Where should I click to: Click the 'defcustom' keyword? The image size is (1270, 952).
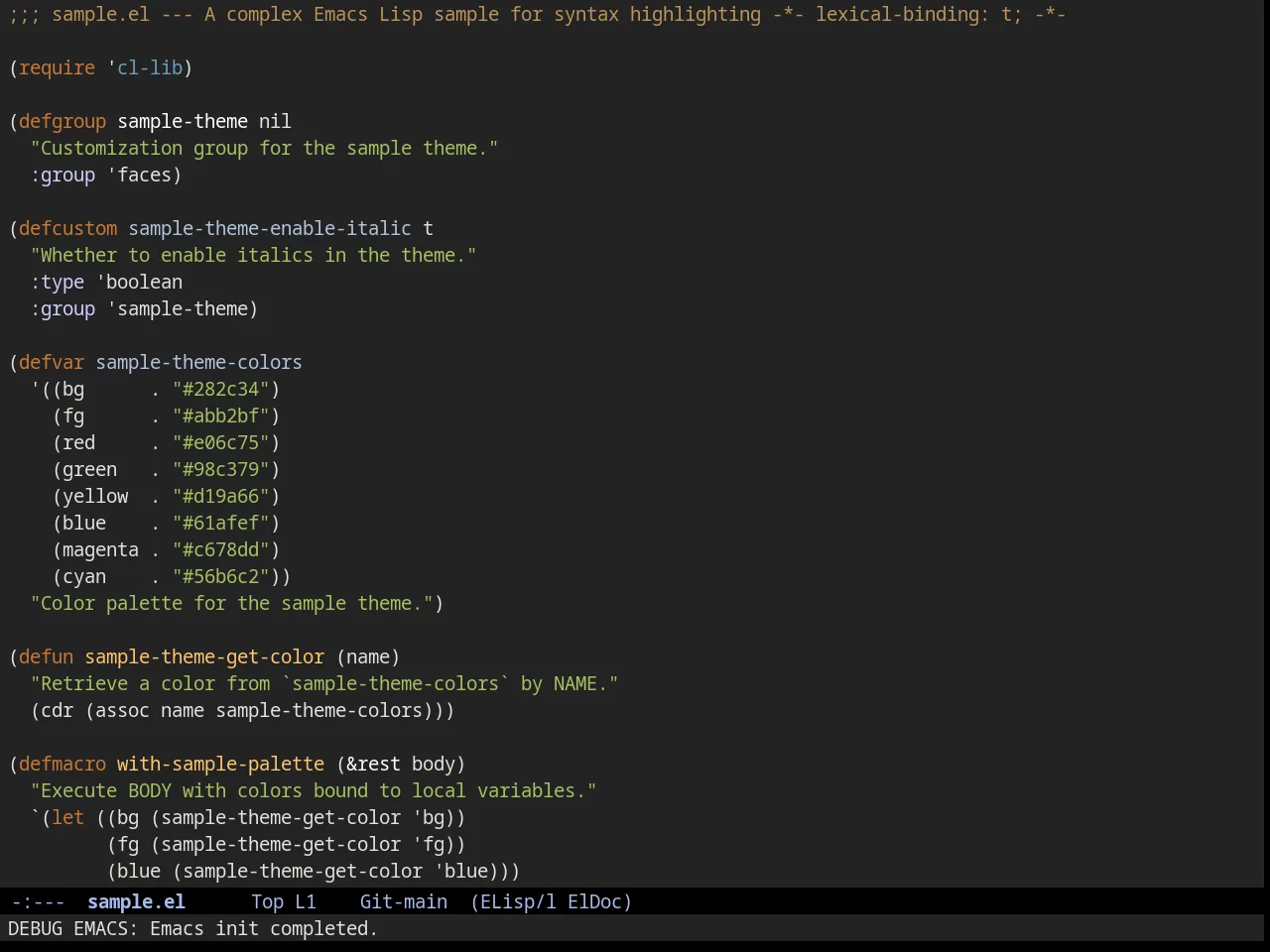[x=67, y=228]
